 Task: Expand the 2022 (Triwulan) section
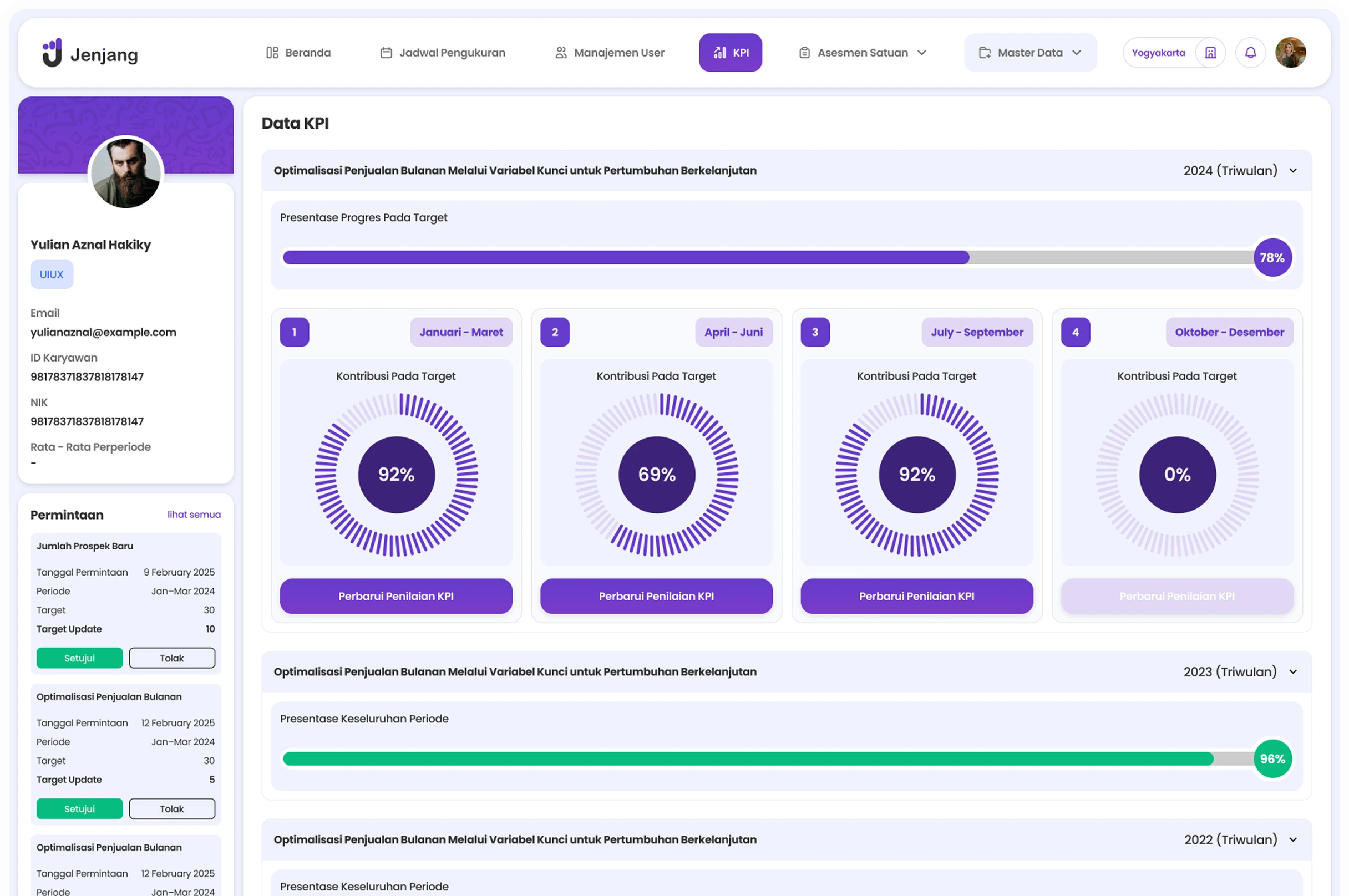point(1293,840)
